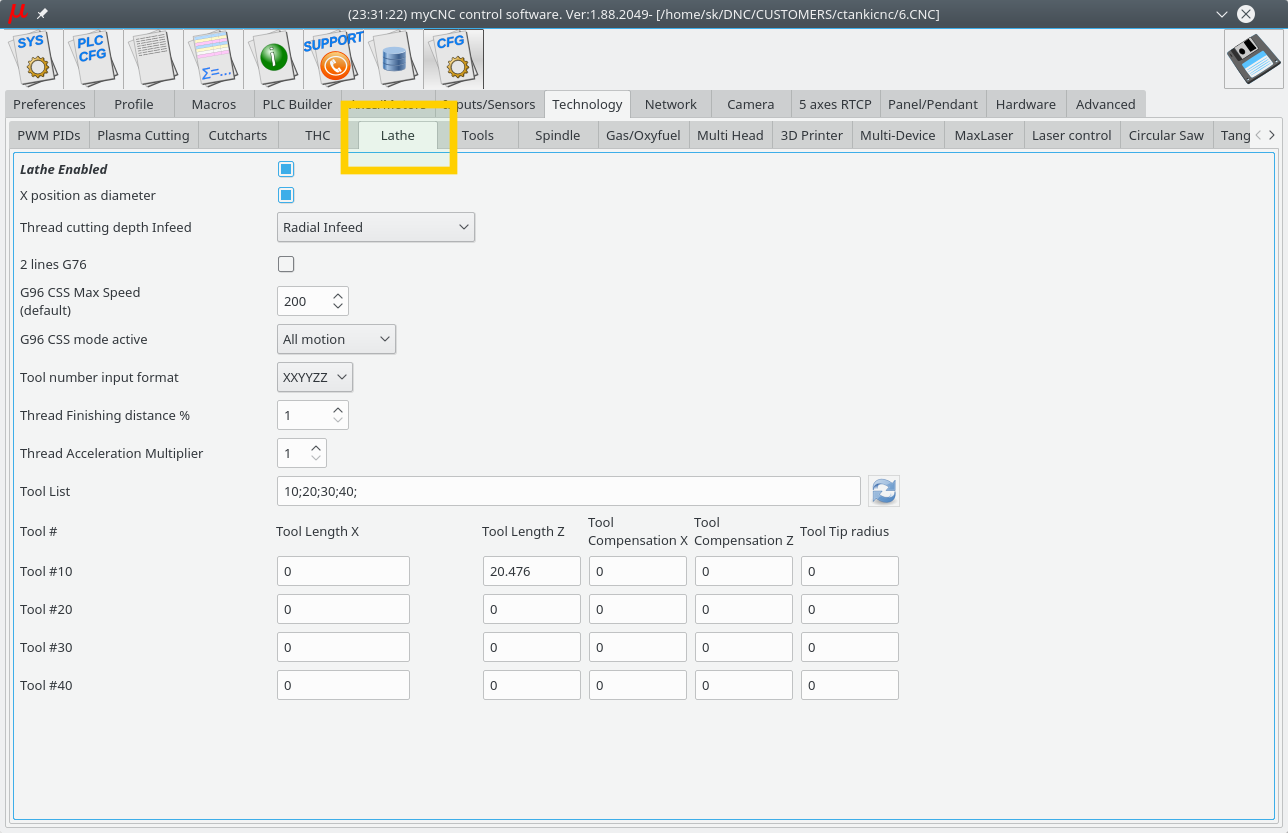Switch to the Network tab

(x=670, y=104)
